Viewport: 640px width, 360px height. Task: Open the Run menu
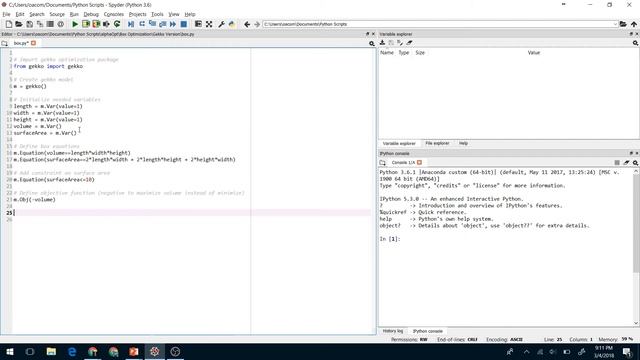coord(74,14)
